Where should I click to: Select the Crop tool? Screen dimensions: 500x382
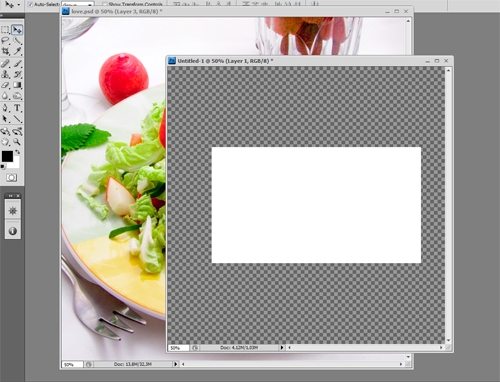5,51
